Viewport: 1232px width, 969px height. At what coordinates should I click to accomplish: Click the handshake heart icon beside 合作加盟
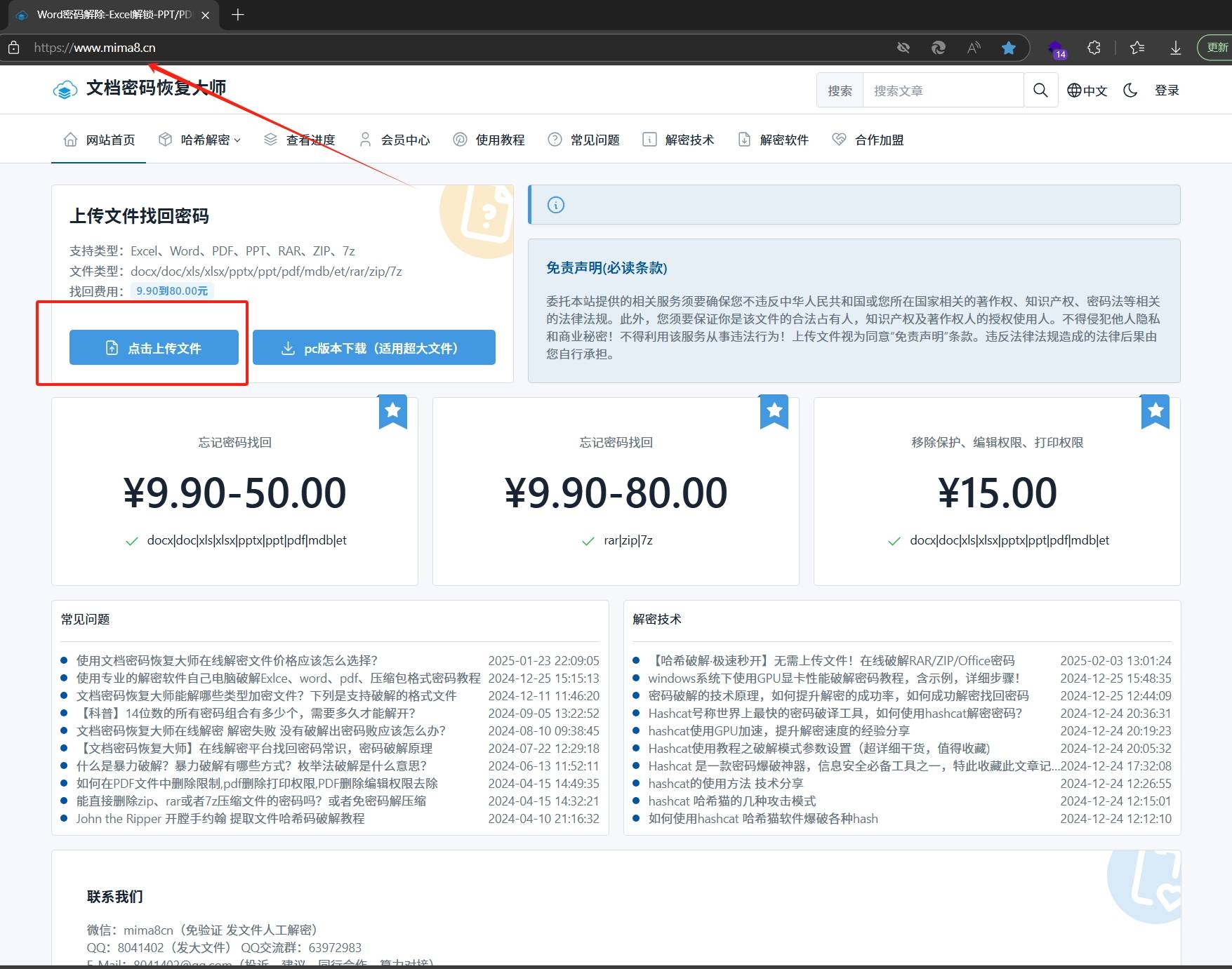click(839, 140)
